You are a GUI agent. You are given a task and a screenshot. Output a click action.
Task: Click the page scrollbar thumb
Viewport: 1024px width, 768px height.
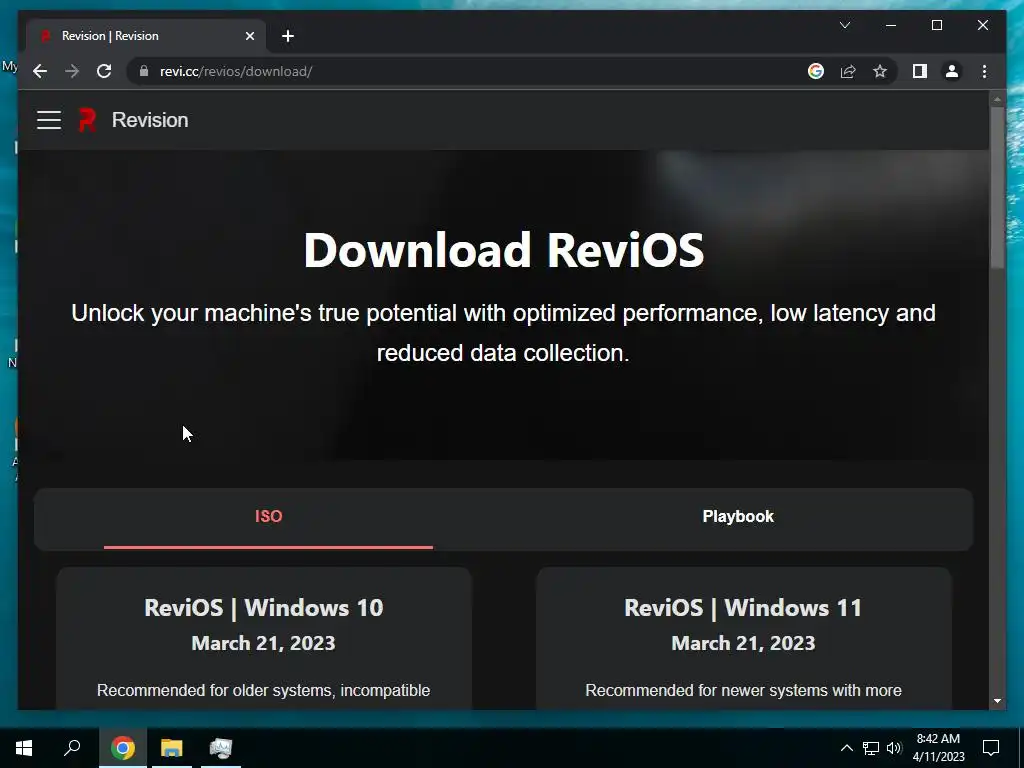997,186
